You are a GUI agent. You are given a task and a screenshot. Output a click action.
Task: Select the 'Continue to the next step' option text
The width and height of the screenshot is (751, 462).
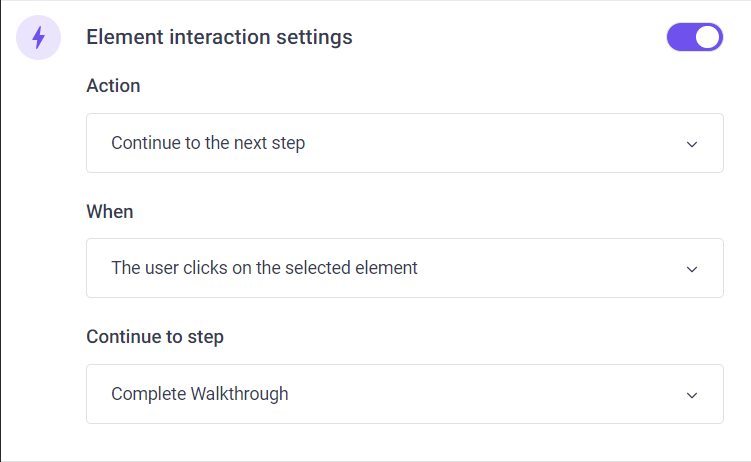coord(208,143)
